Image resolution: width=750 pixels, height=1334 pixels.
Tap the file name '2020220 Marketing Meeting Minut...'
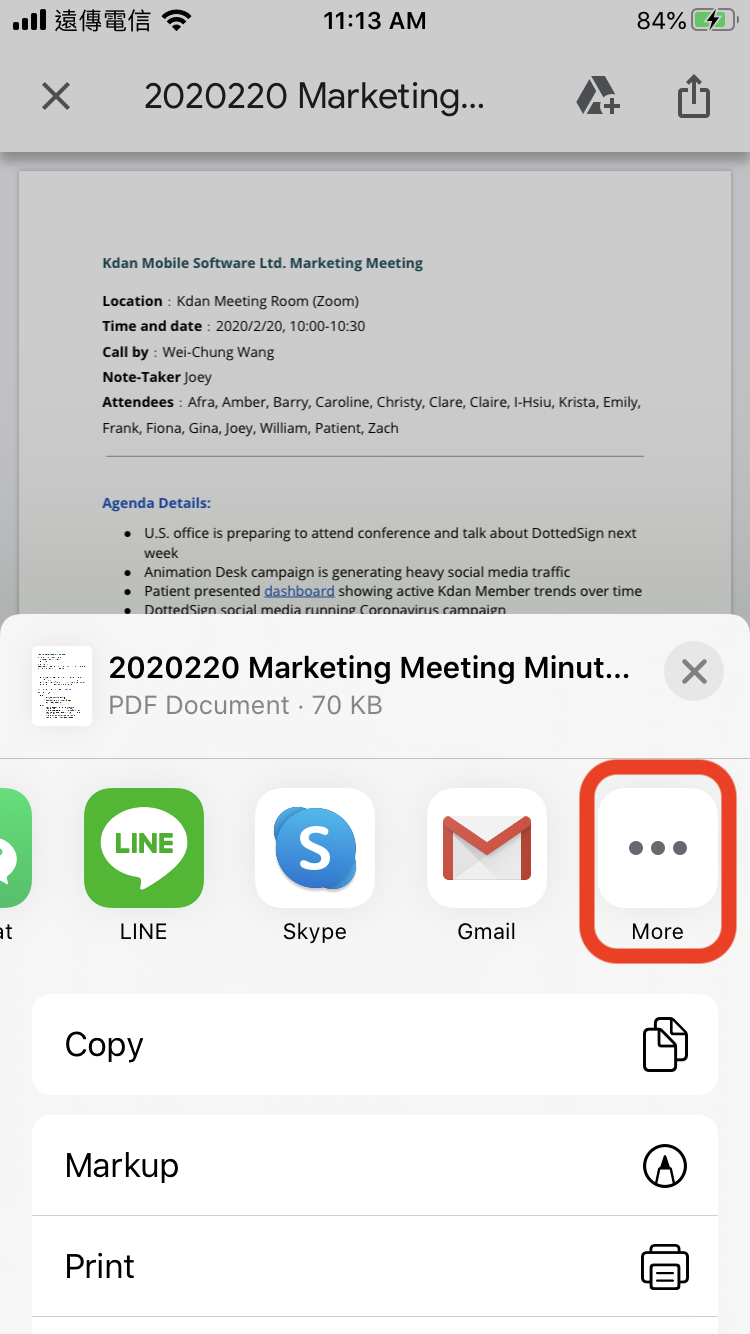[369, 667]
